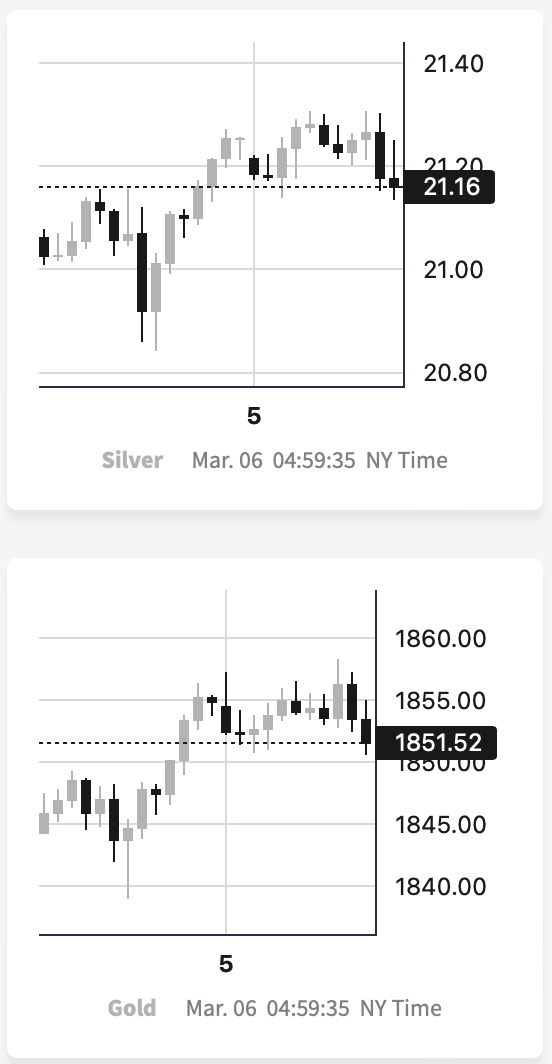Screen dimensions: 552x1064
Task: Click the 1840.00 price axis label
Action: (441, 886)
